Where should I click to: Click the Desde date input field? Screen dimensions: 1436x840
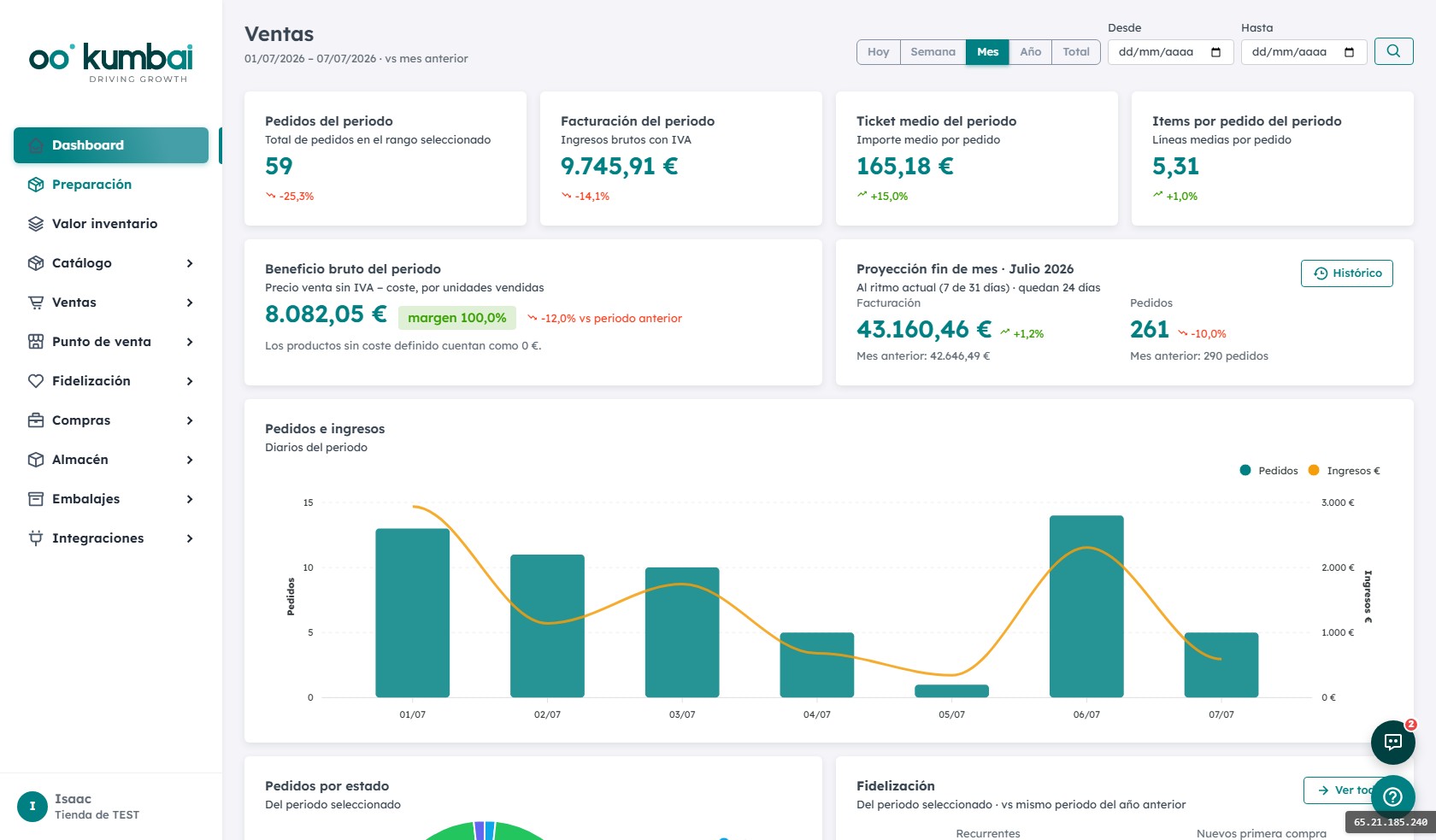click(x=1170, y=52)
